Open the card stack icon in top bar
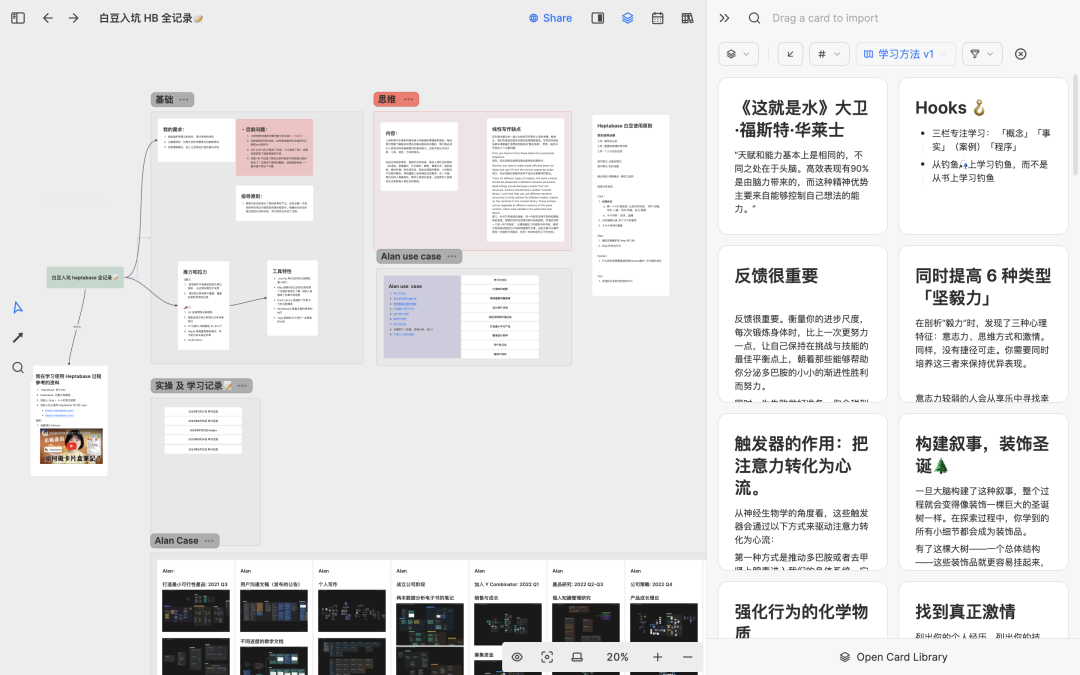 [627, 18]
